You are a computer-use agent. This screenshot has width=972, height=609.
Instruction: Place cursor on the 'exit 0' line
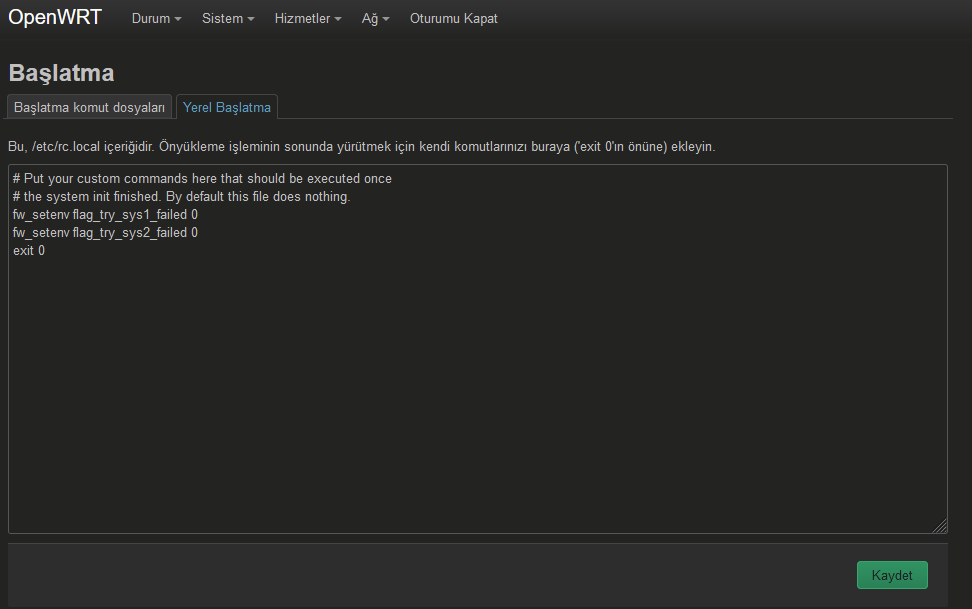coord(29,251)
